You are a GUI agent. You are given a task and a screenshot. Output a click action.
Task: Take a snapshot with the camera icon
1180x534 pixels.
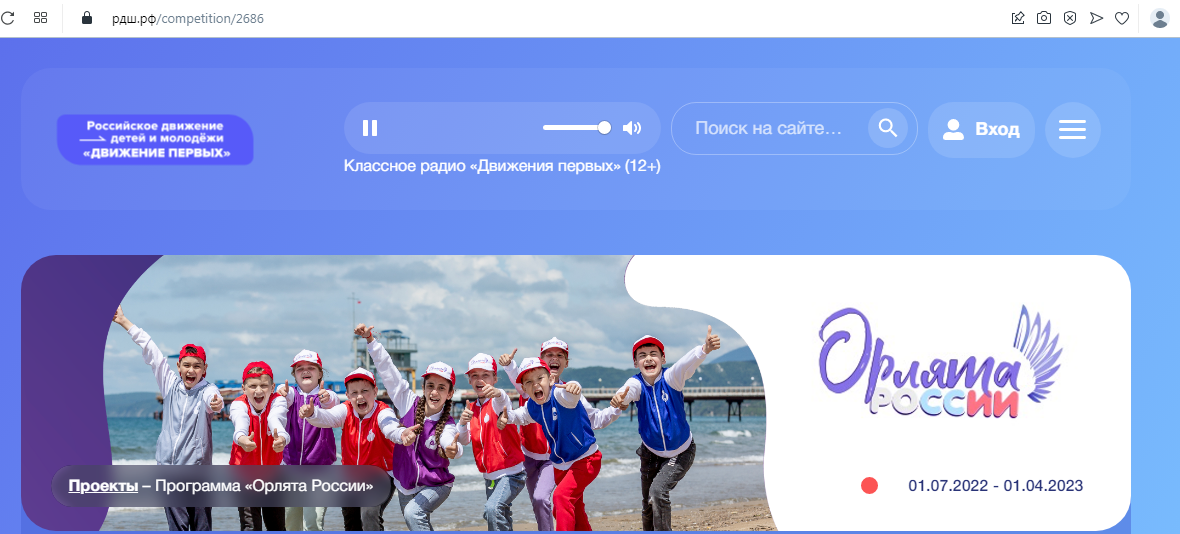[1044, 18]
